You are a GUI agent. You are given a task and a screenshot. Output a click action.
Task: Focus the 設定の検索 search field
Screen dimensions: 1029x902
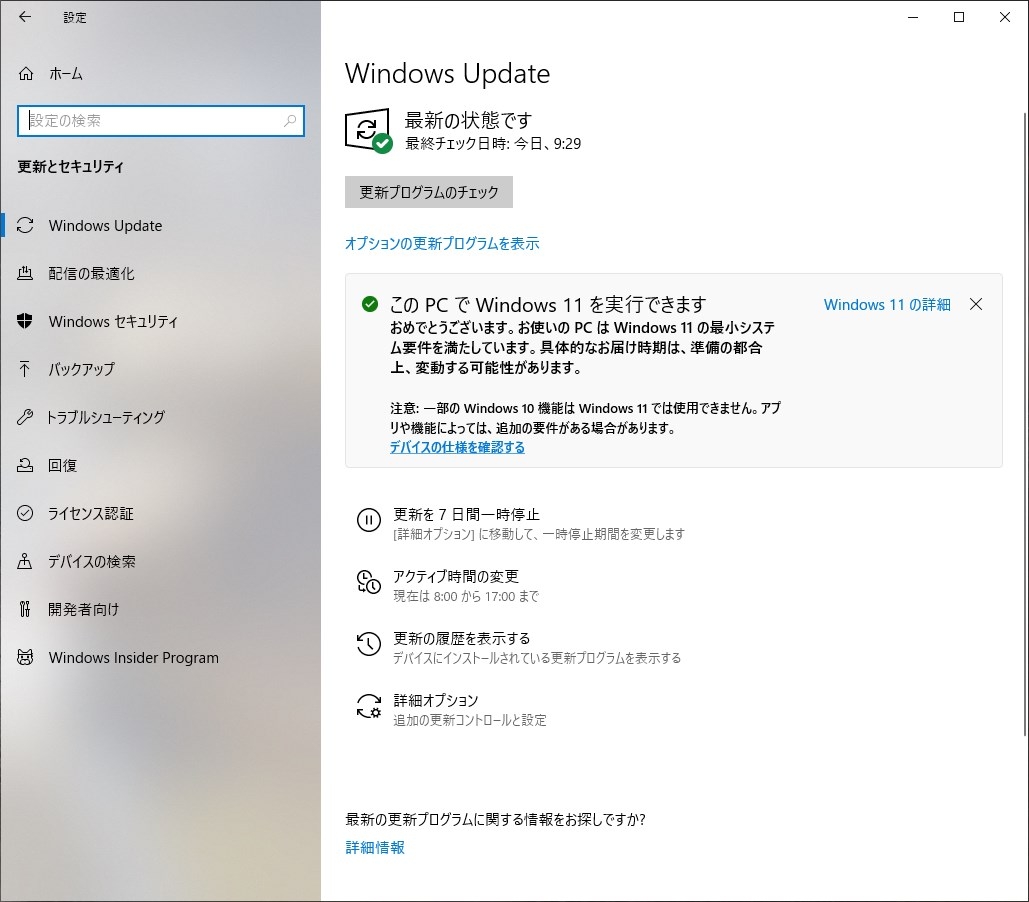[x=150, y=121]
